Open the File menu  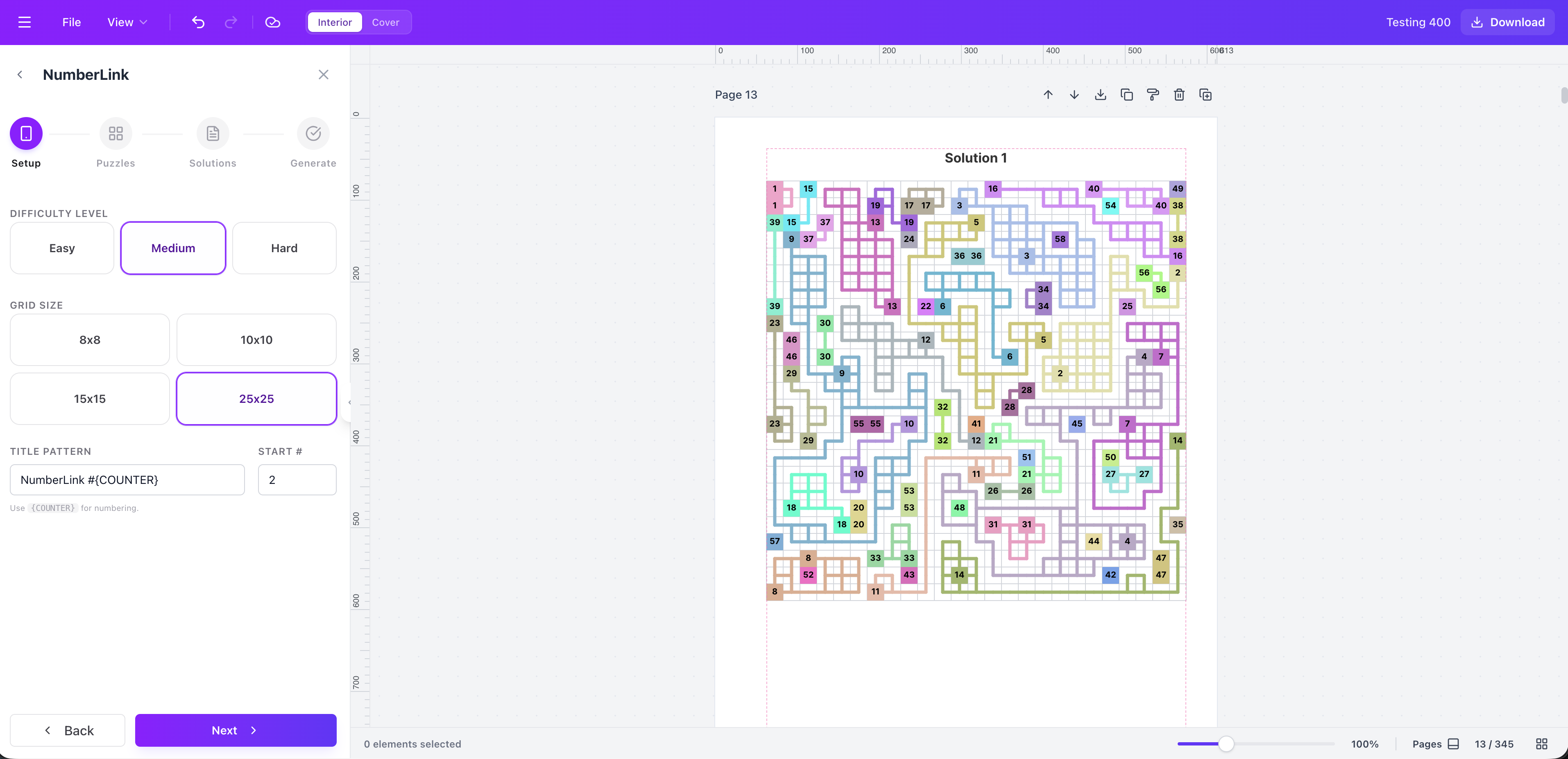tap(71, 23)
